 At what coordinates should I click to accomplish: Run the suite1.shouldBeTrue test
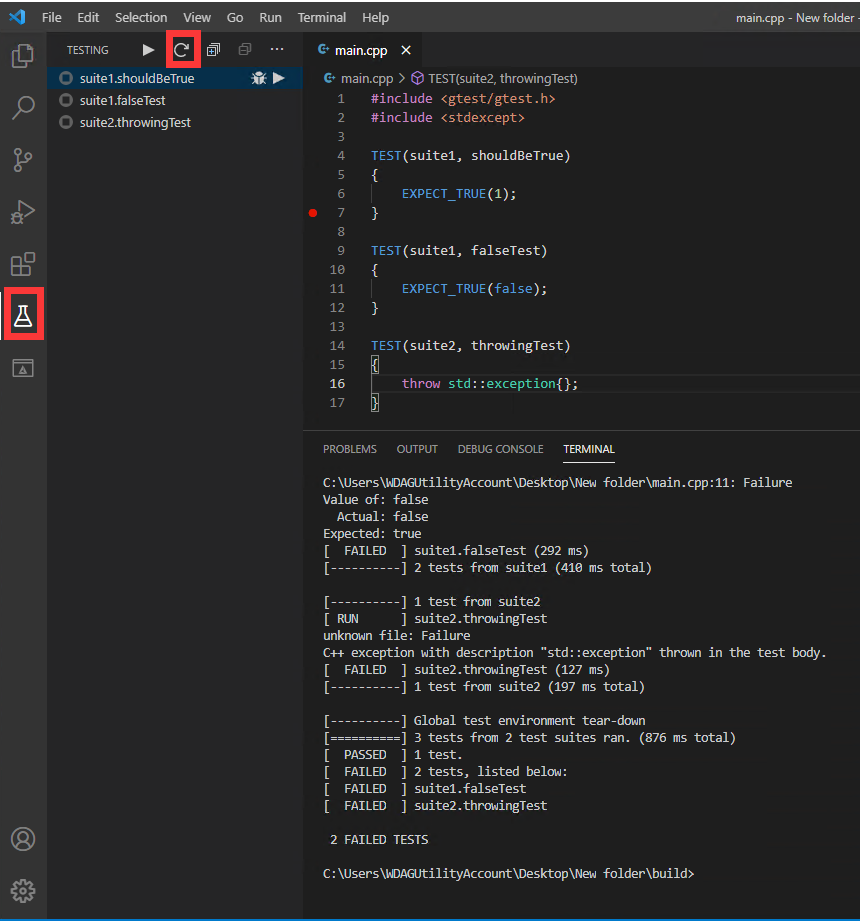point(279,78)
